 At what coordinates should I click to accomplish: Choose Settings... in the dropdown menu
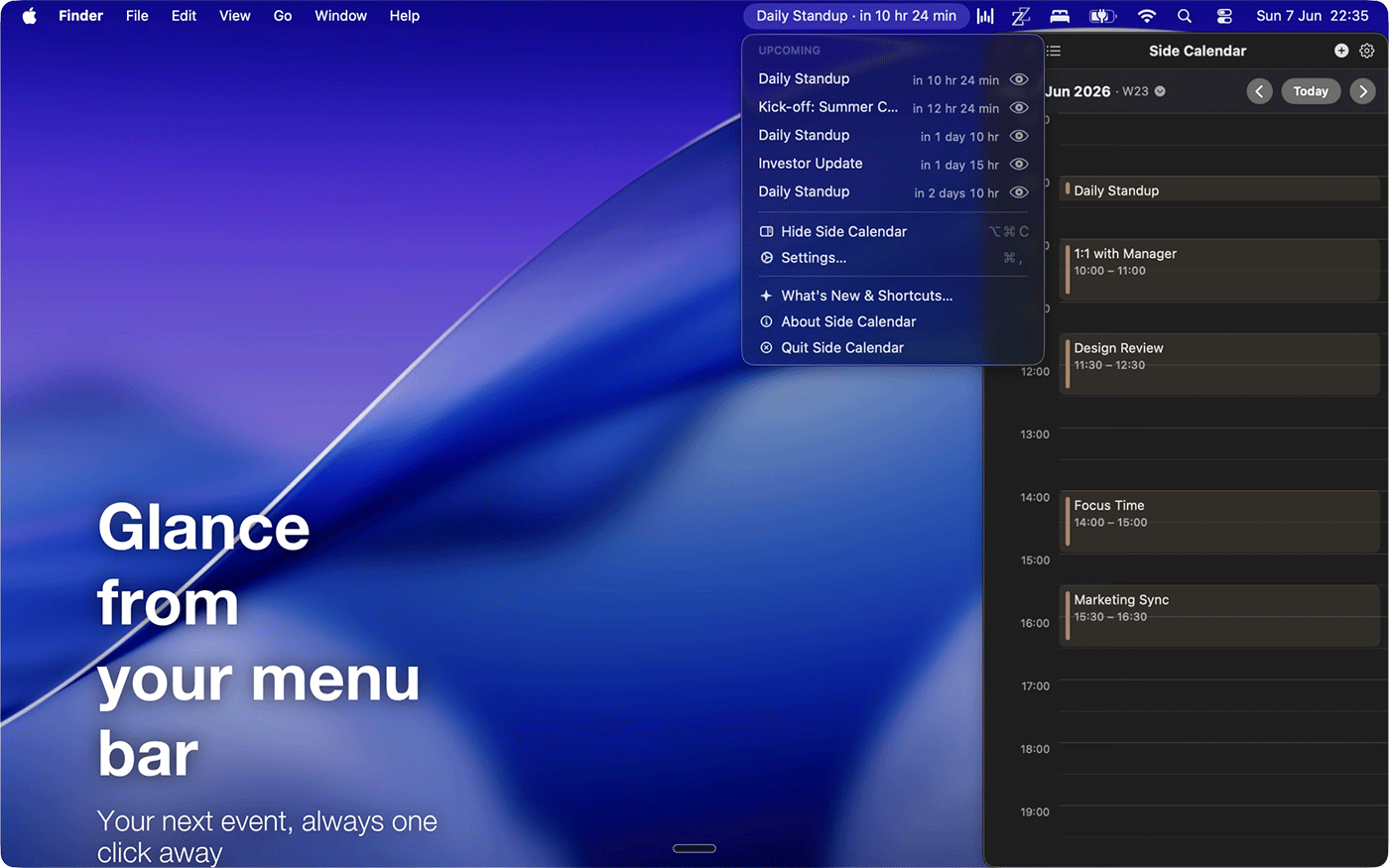coord(893,258)
